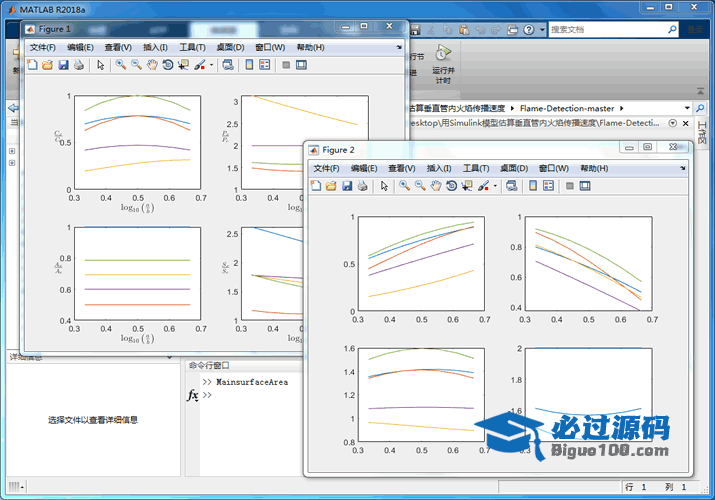Click Open File icon in Figure 1 toolbar

tap(47, 65)
